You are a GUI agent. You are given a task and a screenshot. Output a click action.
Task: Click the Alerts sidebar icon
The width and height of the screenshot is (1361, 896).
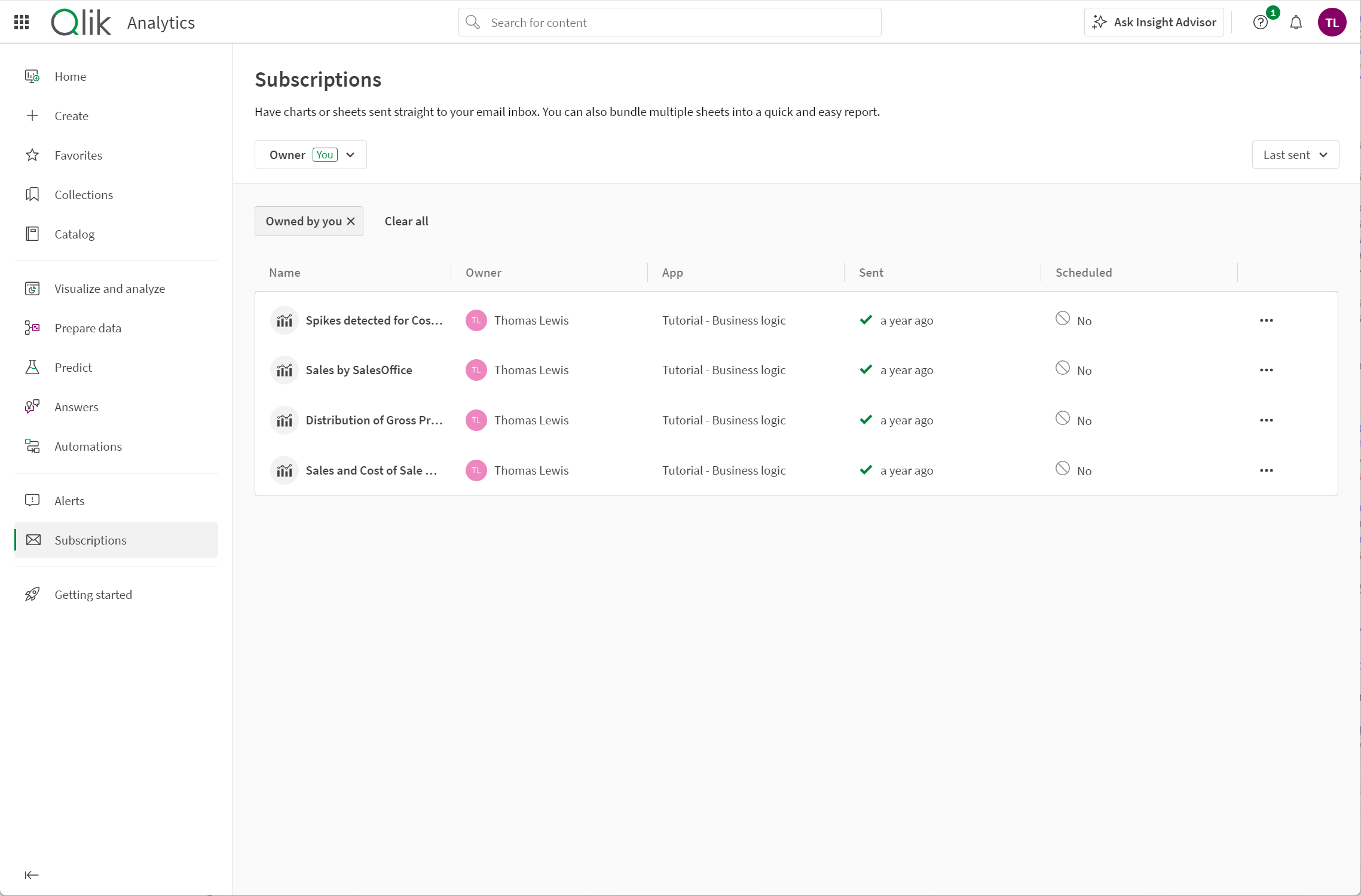[33, 500]
